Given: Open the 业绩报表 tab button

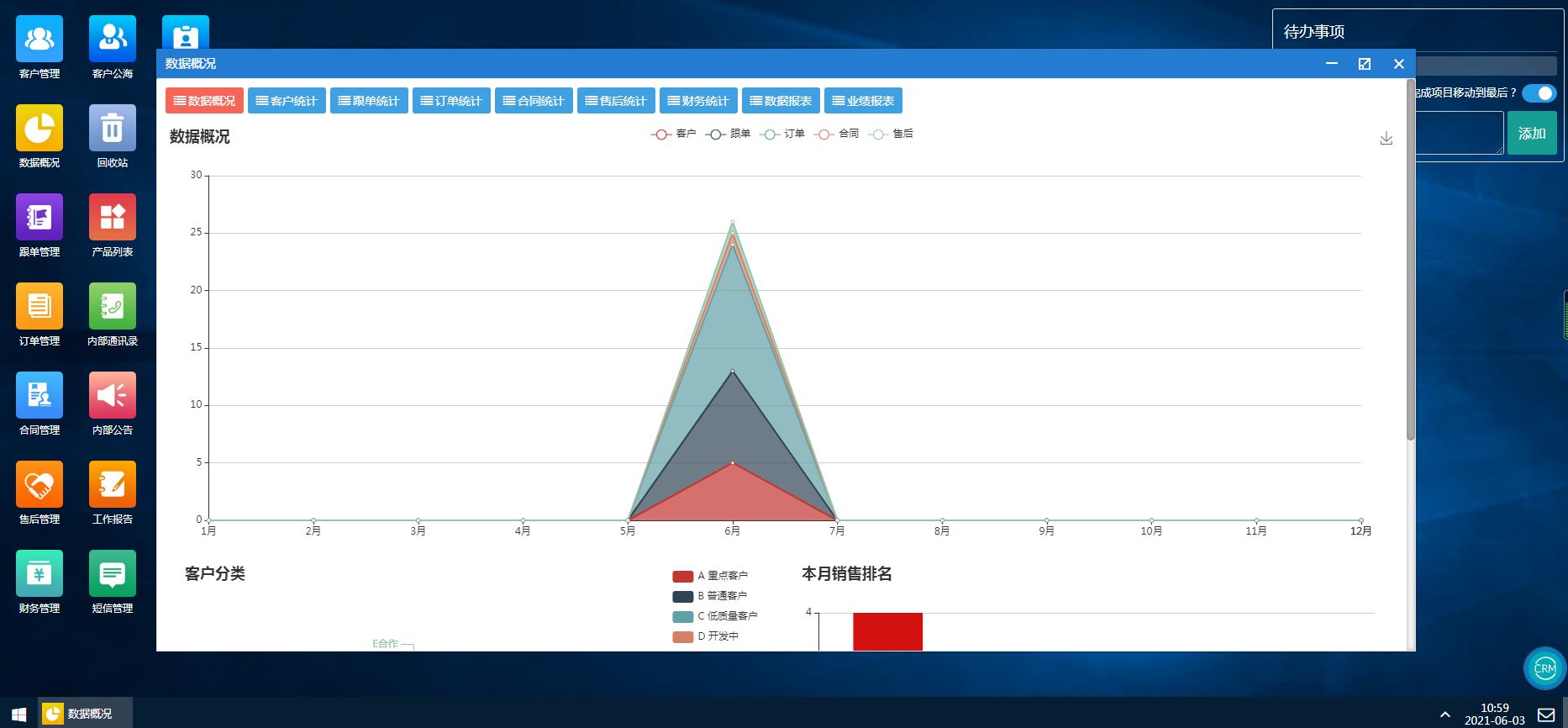Looking at the screenshot, I should point(863,101).
